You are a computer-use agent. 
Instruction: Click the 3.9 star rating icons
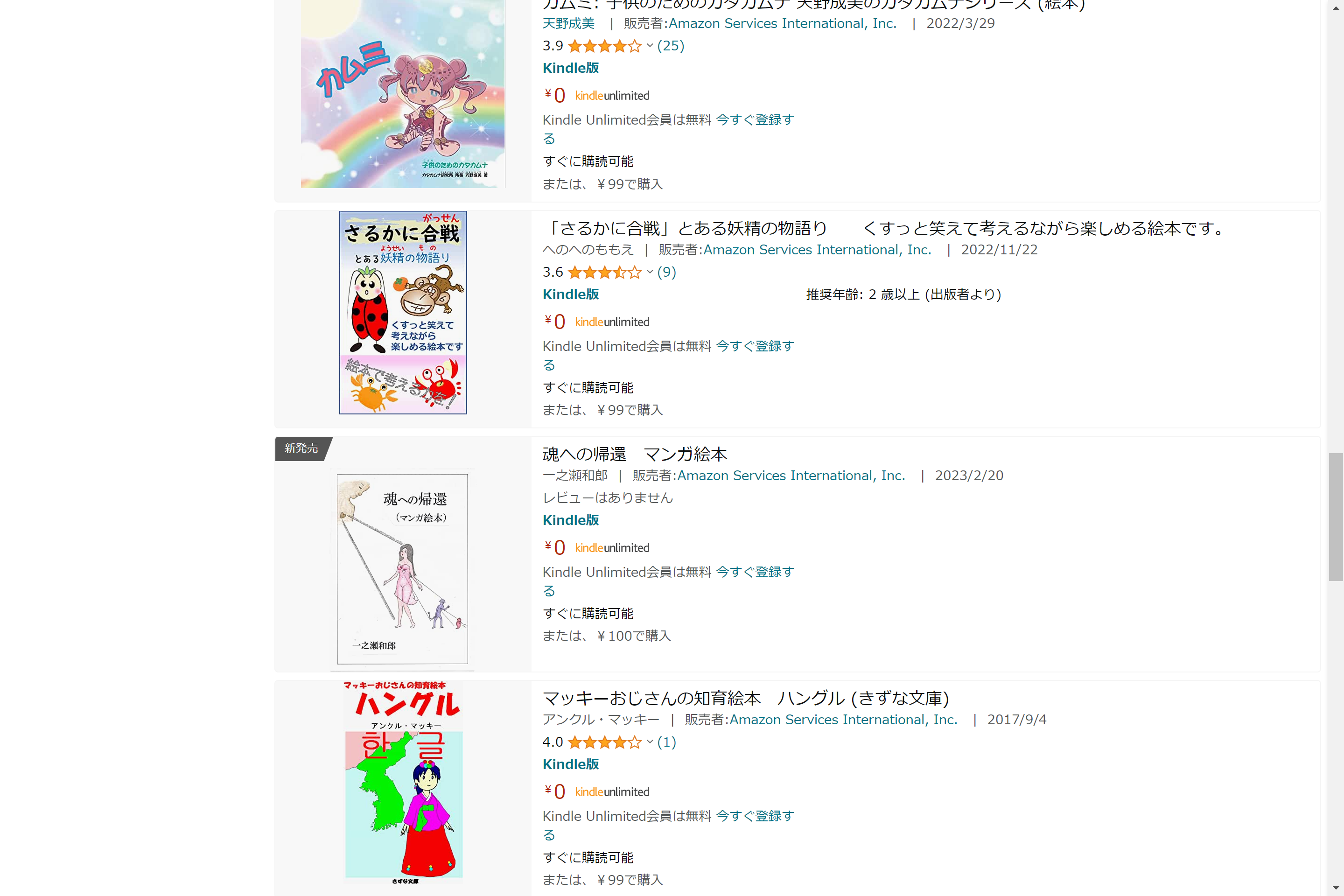605,46
